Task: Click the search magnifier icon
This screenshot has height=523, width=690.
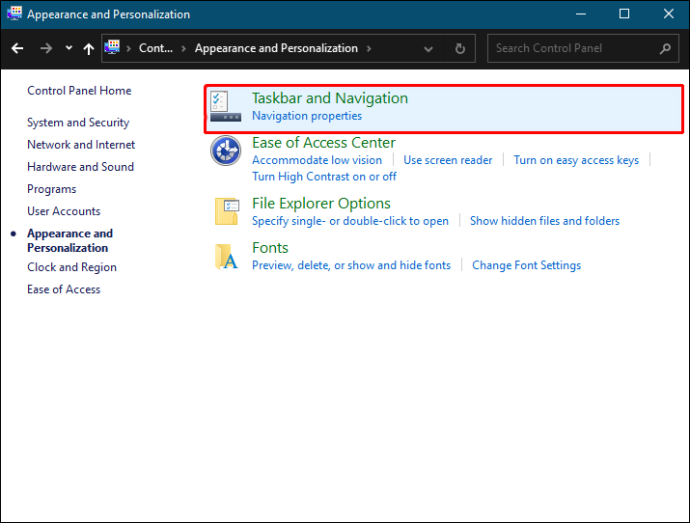Action: 665,48
